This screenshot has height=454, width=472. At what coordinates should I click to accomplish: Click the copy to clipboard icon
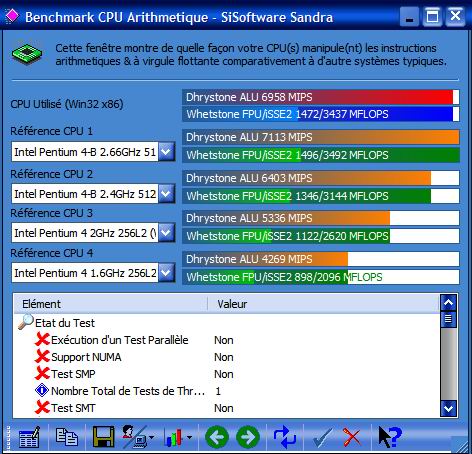point(67,437)
